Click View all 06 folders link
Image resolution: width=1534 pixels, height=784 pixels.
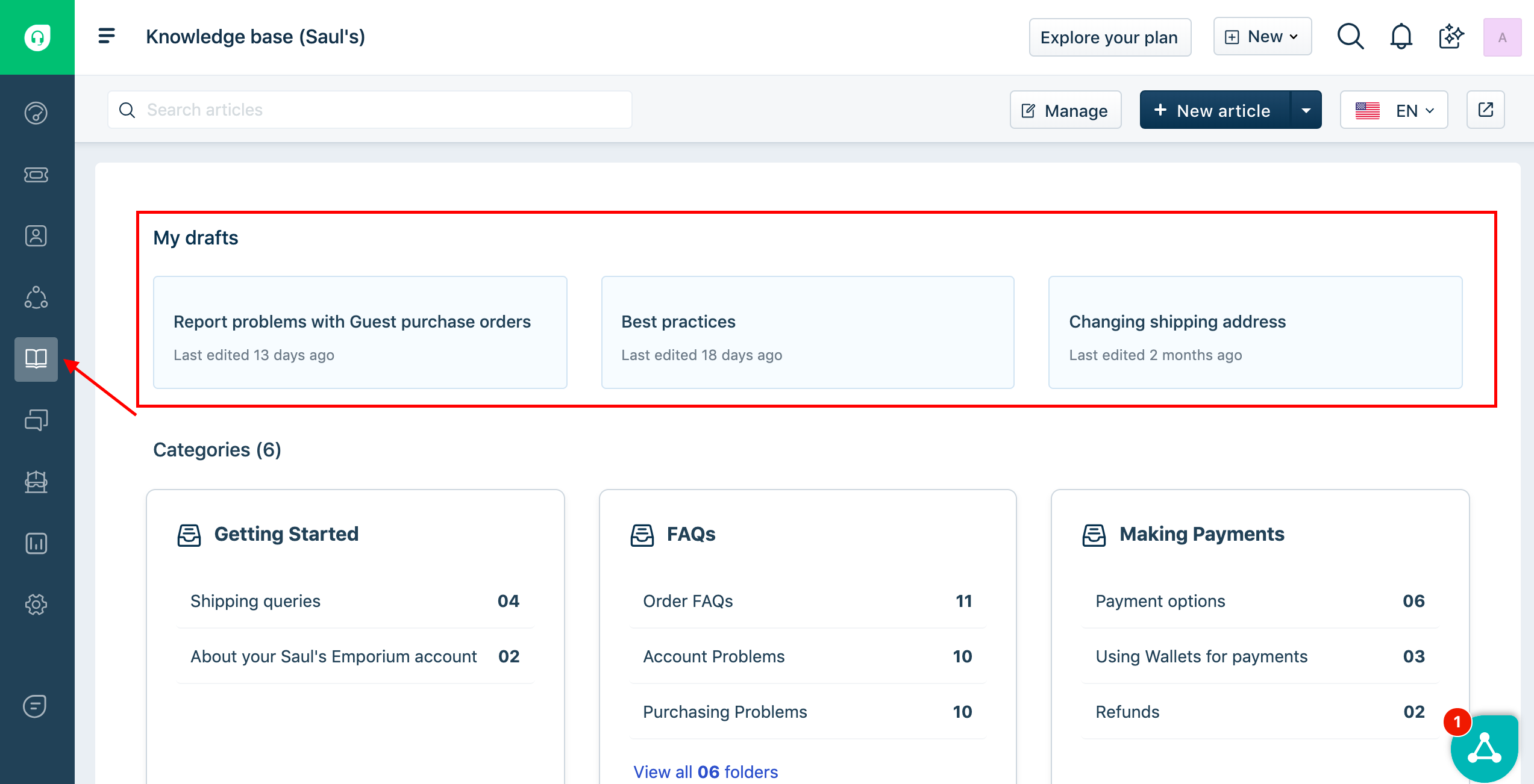click(x=706, y=771)
